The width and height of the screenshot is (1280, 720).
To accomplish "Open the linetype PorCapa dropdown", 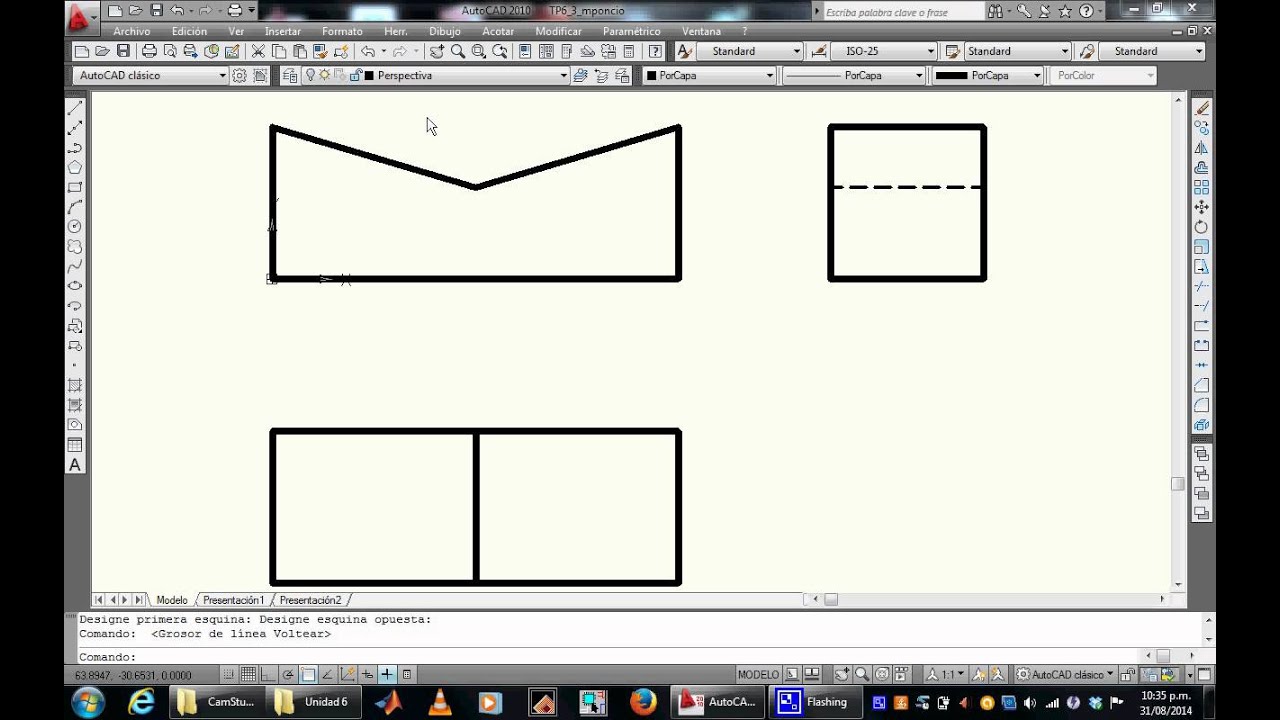I will pos(853,75).
